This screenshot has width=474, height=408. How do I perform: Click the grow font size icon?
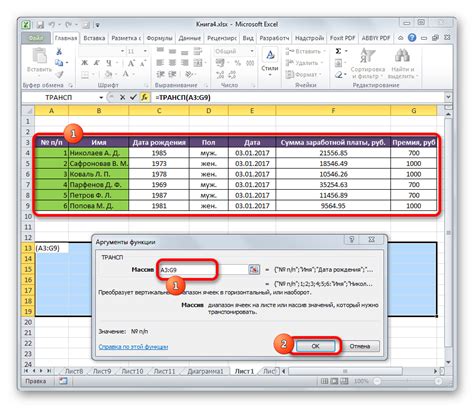[x=131, y=63]
